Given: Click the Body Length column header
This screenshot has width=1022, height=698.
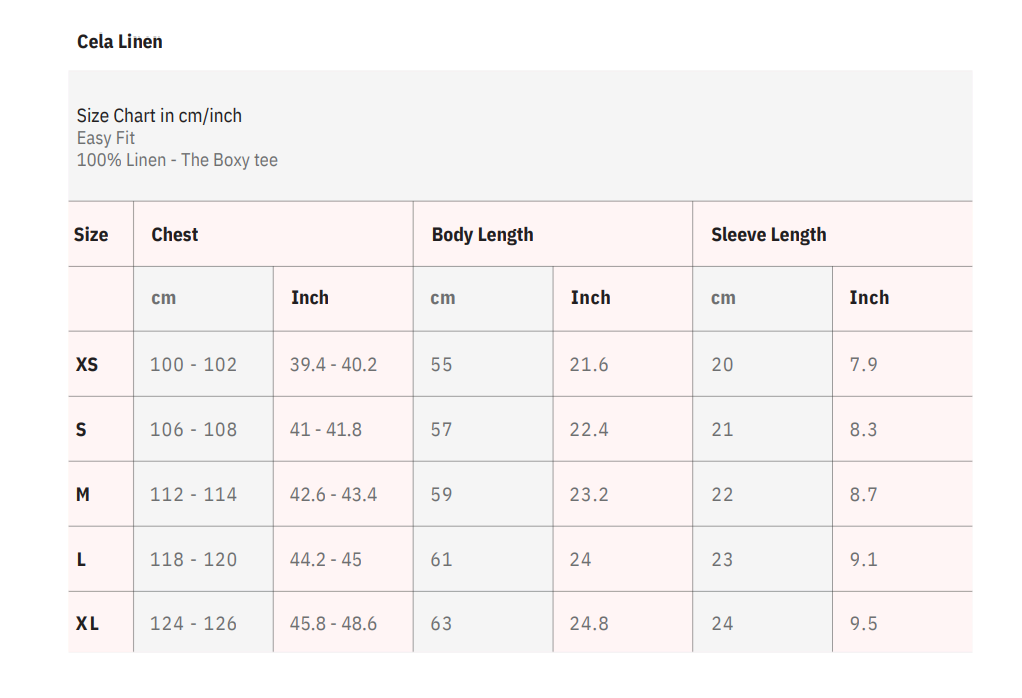Looking at the screenshot, I should (x=482, y=235).
